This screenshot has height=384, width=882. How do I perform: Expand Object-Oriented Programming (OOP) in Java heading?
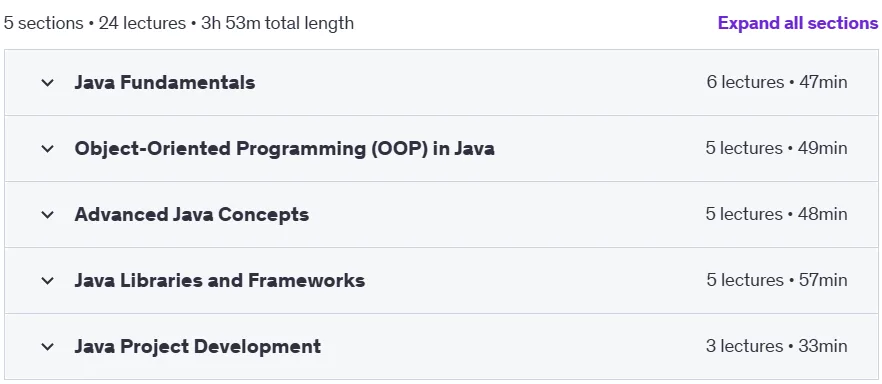tap(285, 148)
